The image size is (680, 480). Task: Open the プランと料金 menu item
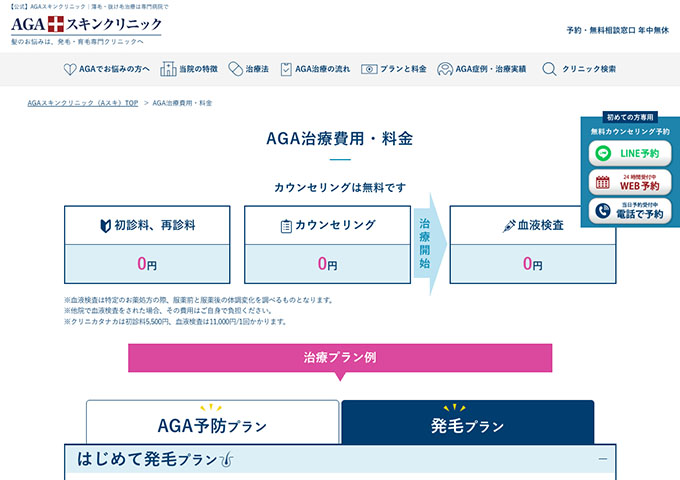pos(402,69)
